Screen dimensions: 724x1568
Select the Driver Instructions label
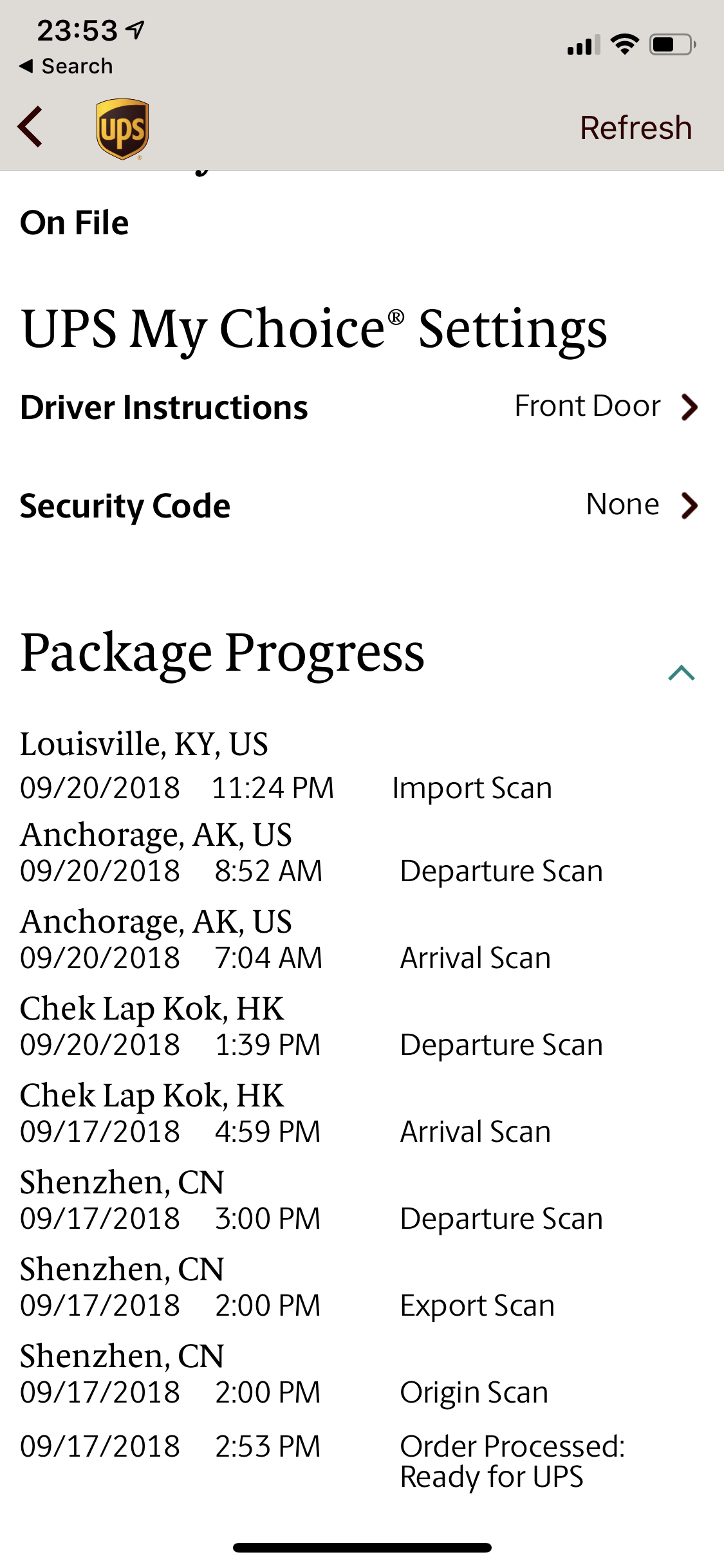[164, 407]
